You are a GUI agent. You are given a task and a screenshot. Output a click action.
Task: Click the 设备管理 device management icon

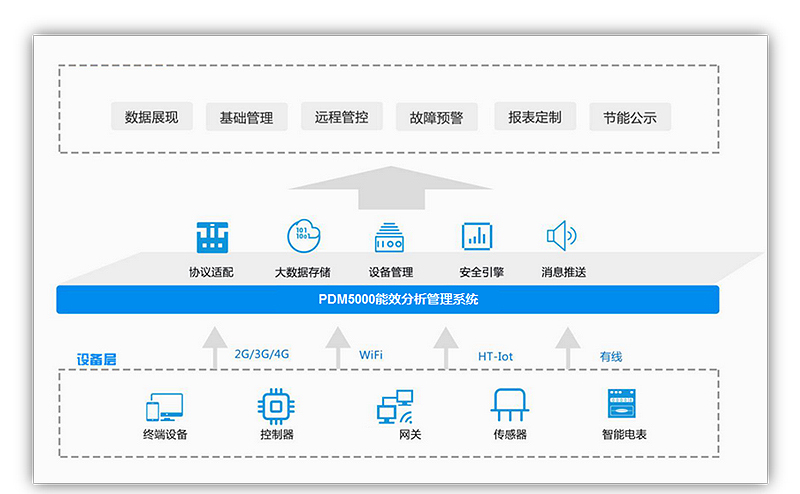point(390,237)
